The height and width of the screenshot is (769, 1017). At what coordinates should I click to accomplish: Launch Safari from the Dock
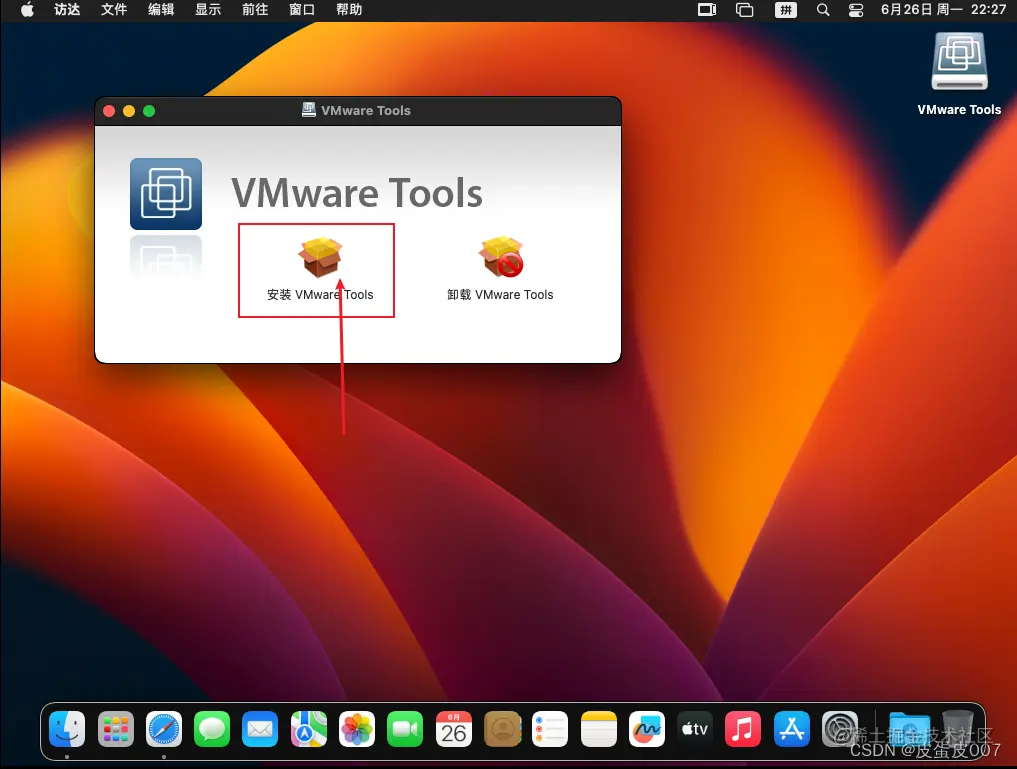point(164,729)
